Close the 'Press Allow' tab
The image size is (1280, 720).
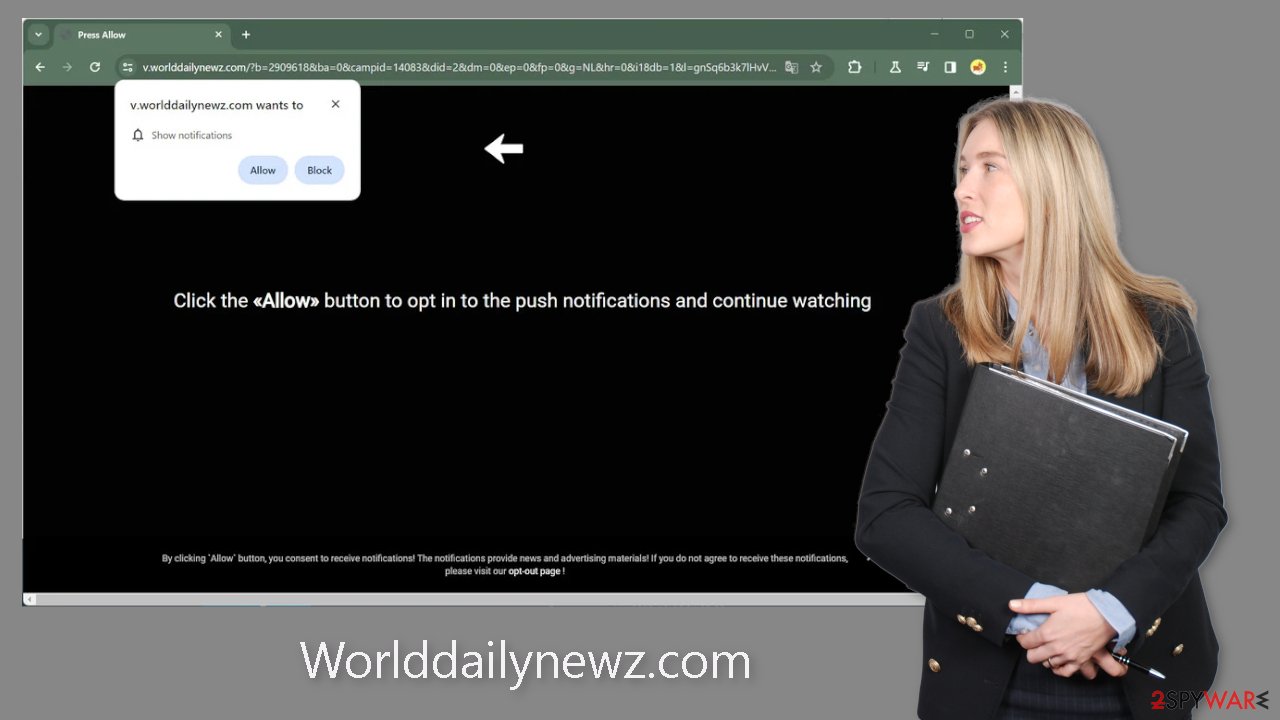(218, 34)
